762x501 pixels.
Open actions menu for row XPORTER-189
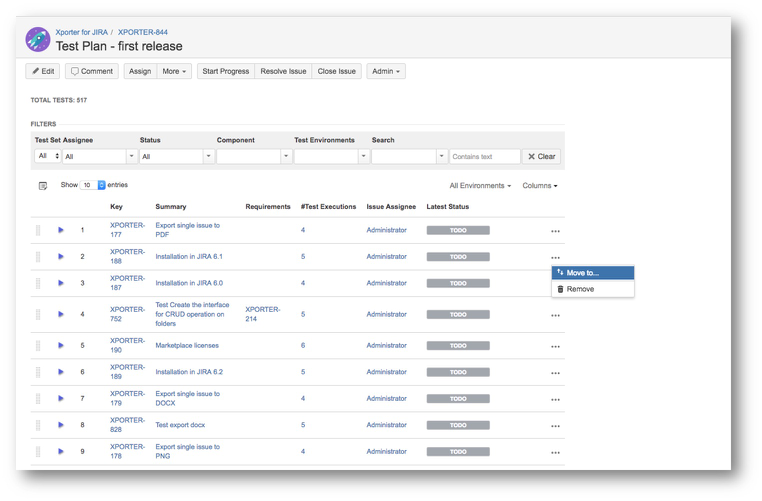tap(555, 373)
